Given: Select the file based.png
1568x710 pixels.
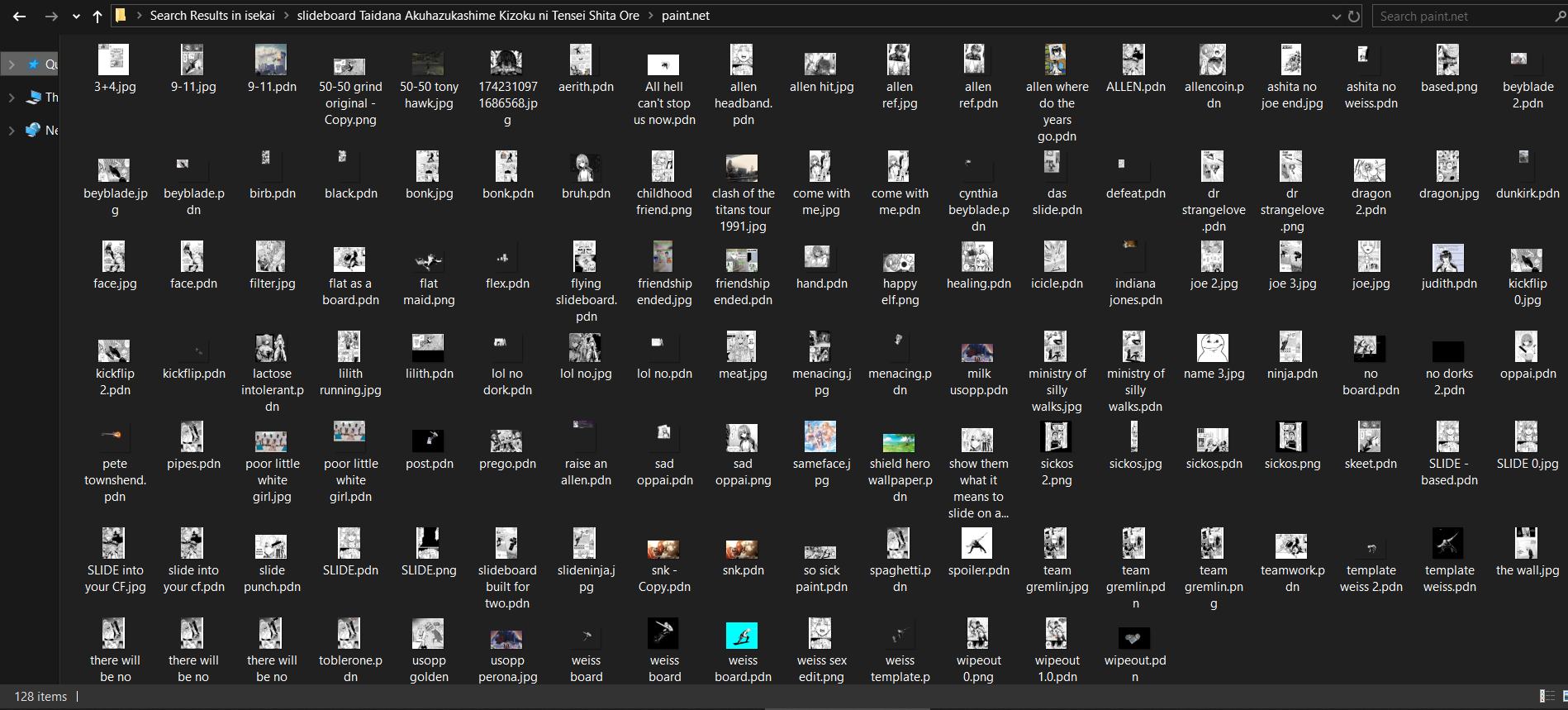Looking at the screenshot, I should coord(1449,69).
